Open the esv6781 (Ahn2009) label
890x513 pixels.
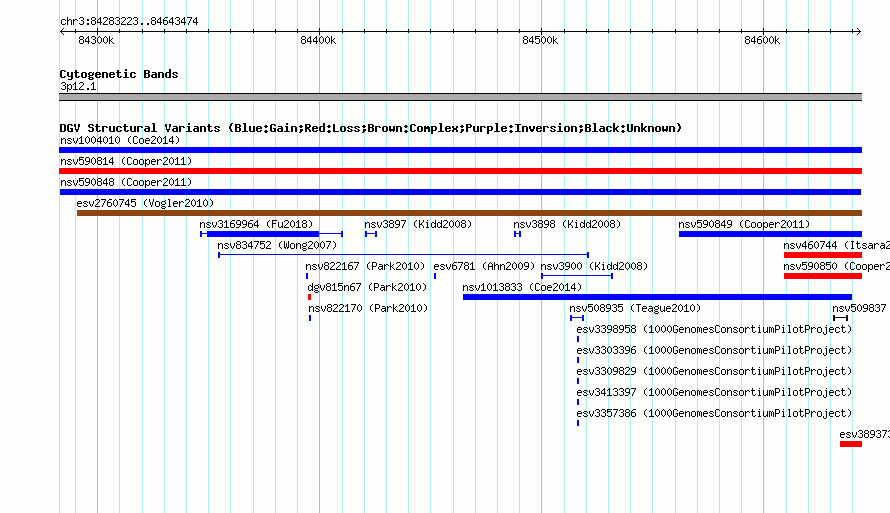pos(484,266)
